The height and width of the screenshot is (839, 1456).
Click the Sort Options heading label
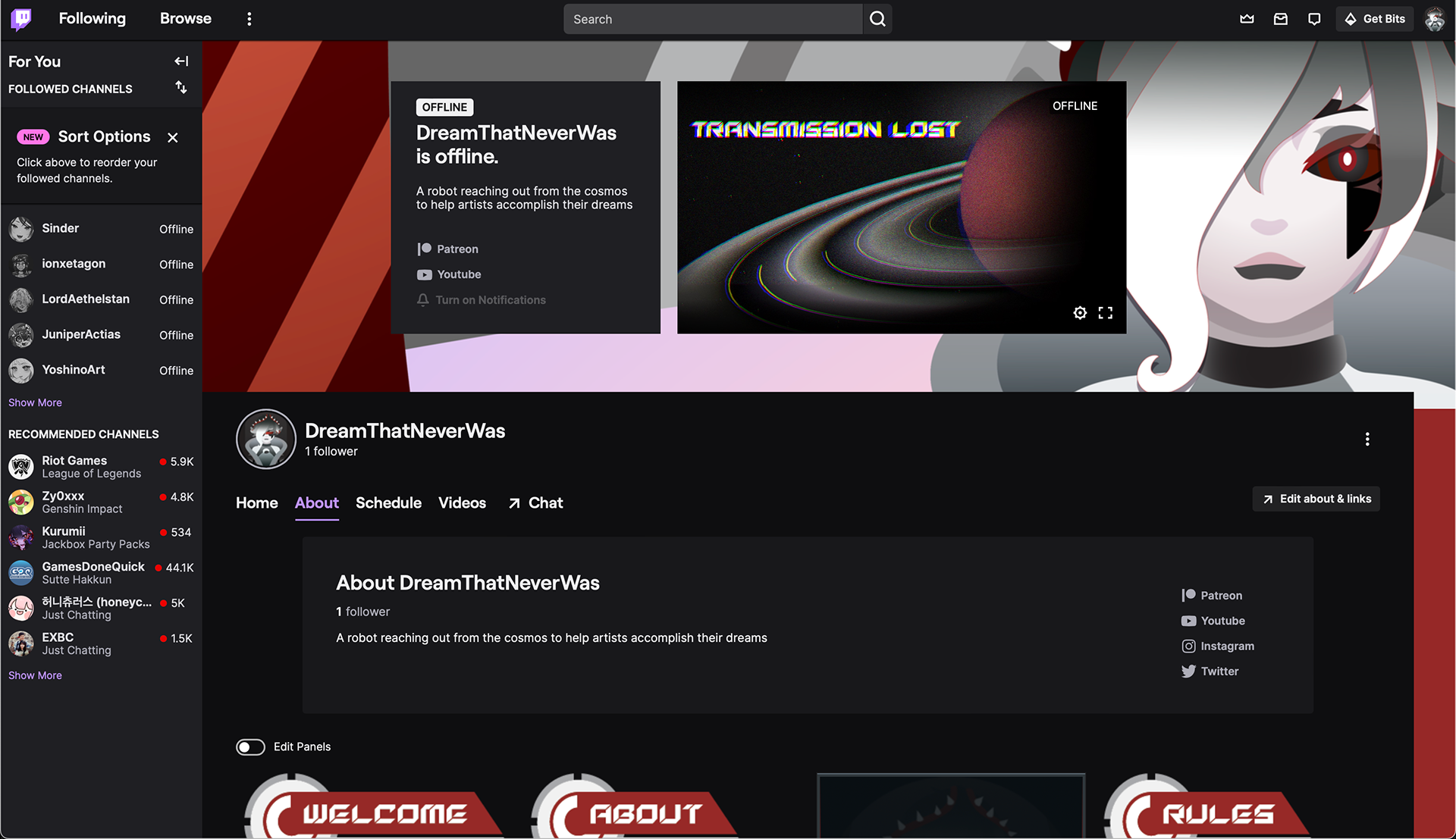(x=105, y=137)
